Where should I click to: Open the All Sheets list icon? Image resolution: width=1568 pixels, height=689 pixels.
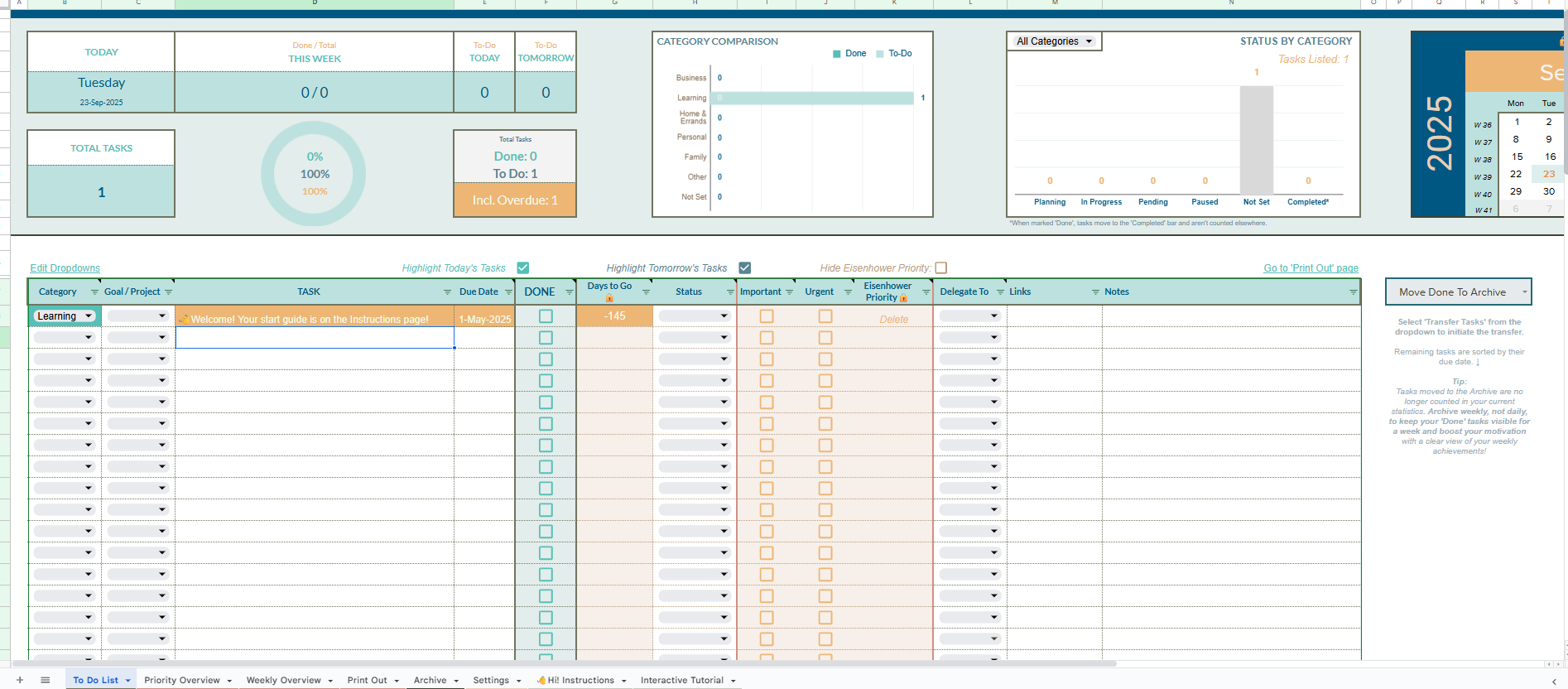click(x=46, y=680)
